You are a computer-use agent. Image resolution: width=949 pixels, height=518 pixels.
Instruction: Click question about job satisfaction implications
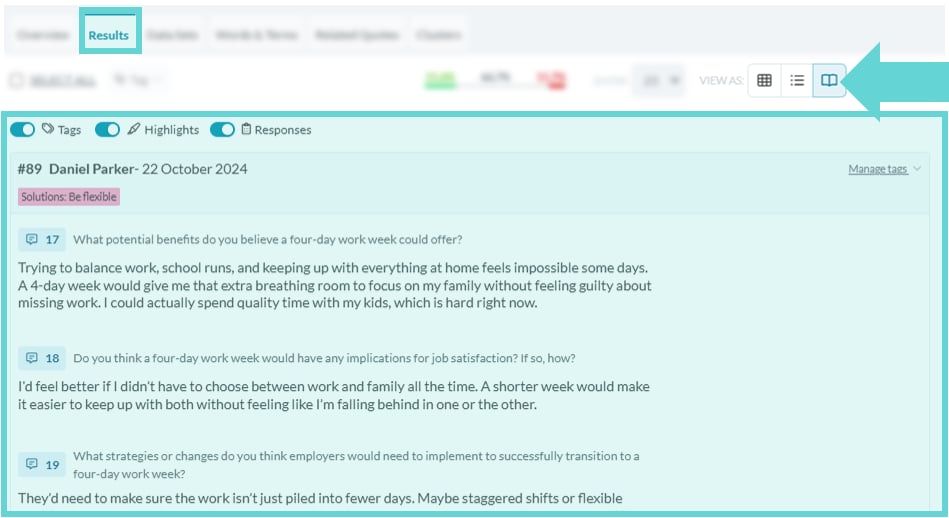coord(324,358)
